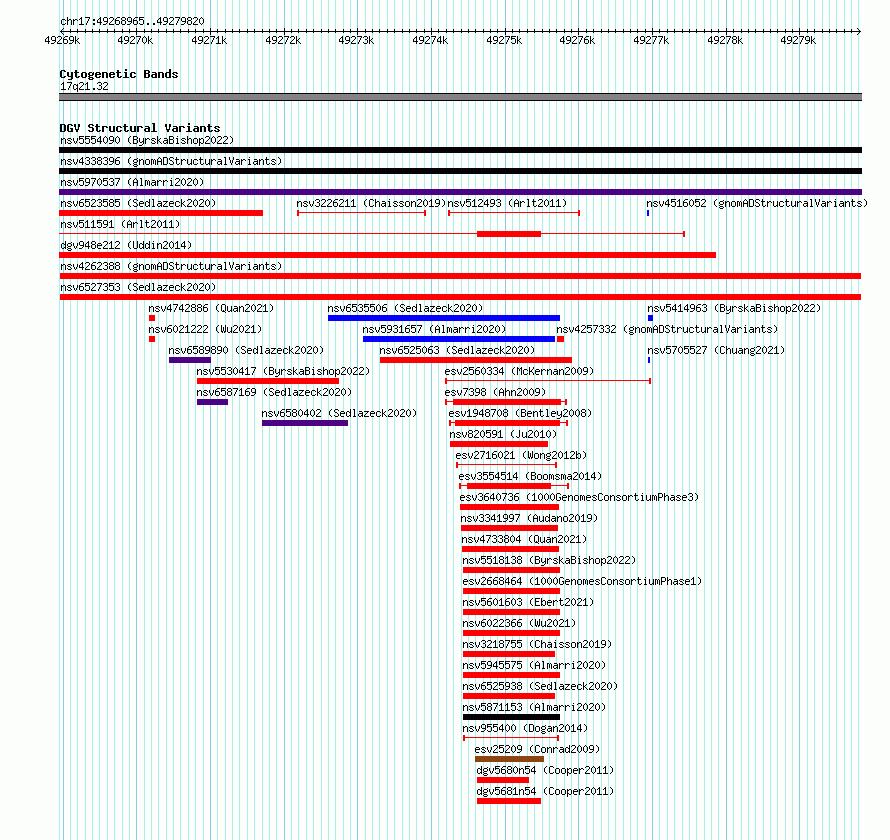Viewport: 890px width, 840px height.
Task: Click esv2560334 (McKernan2009) label
Action: pos(519,371)
